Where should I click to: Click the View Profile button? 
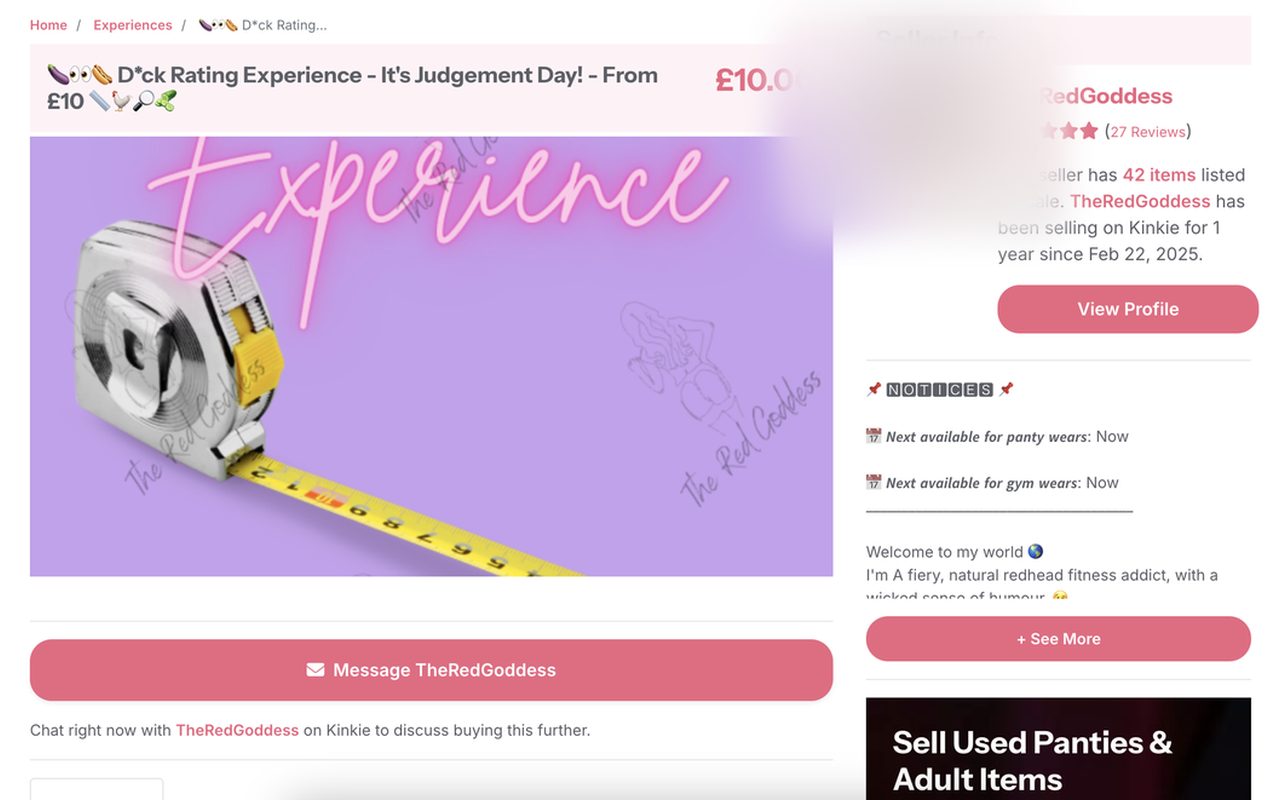[1128, 309]
